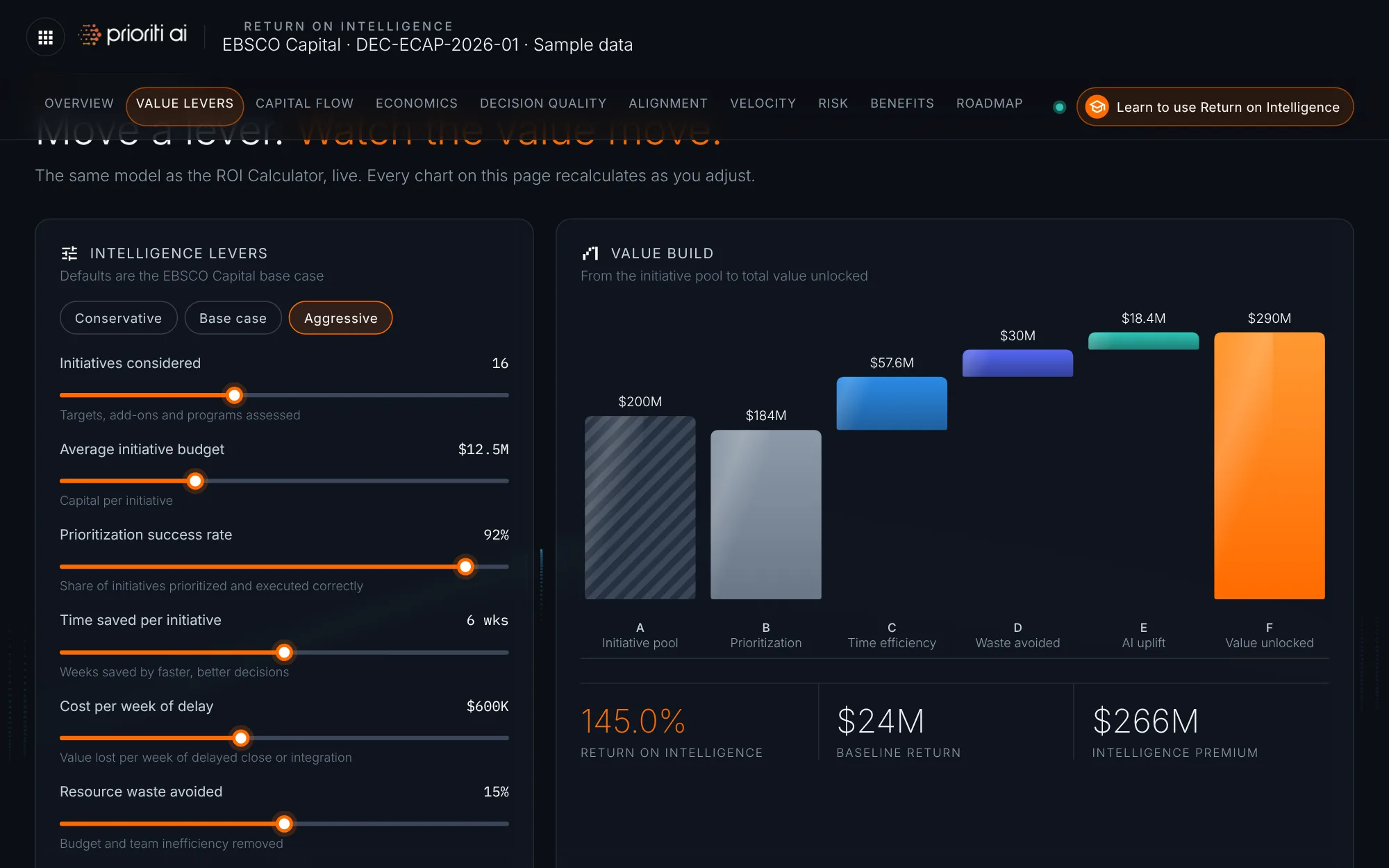Select the Conservative scenario
The height and width of the screenshot is (868, 1389).
(x=119, y=318)
